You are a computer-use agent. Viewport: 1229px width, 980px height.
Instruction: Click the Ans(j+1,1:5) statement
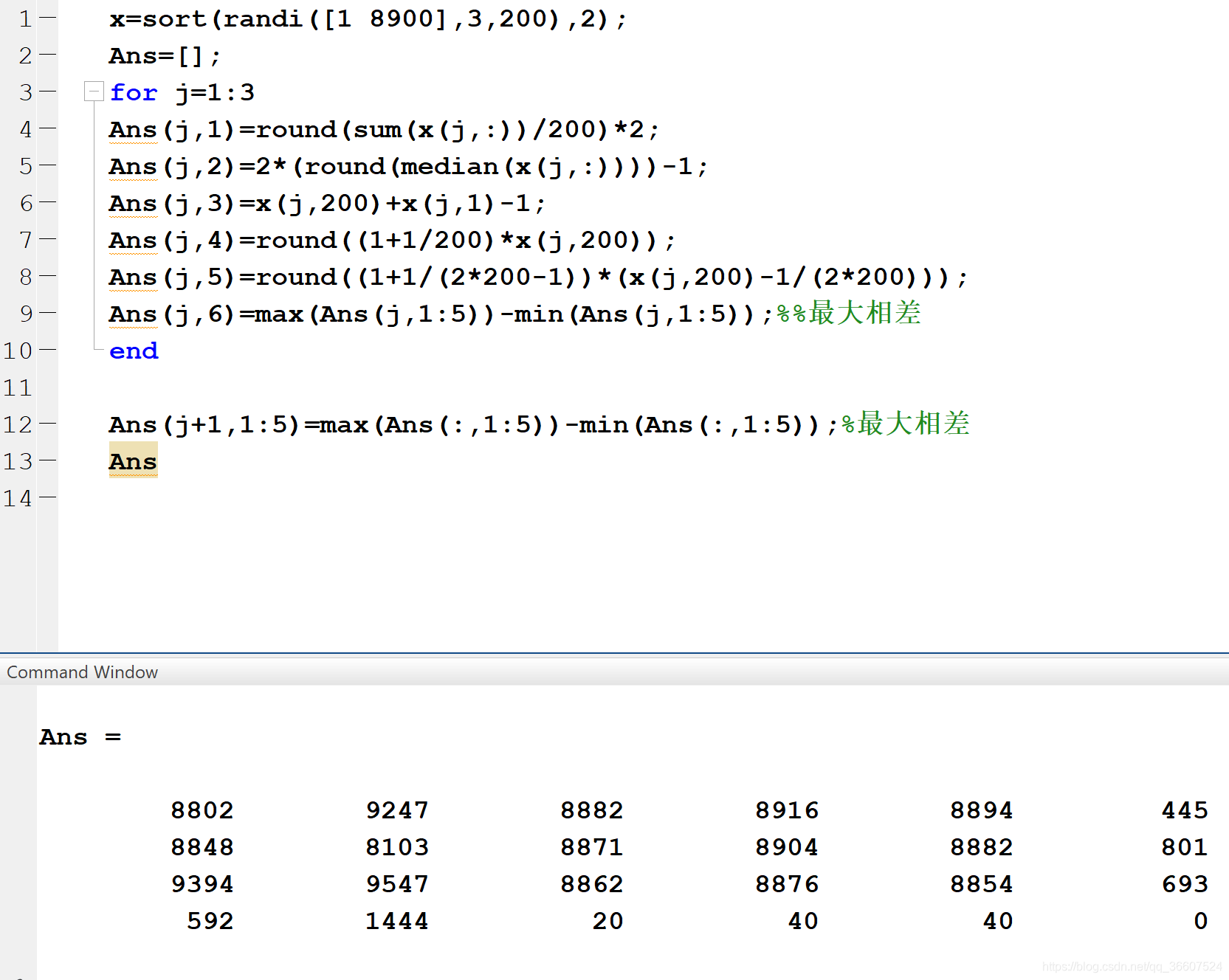click(473, 425)
